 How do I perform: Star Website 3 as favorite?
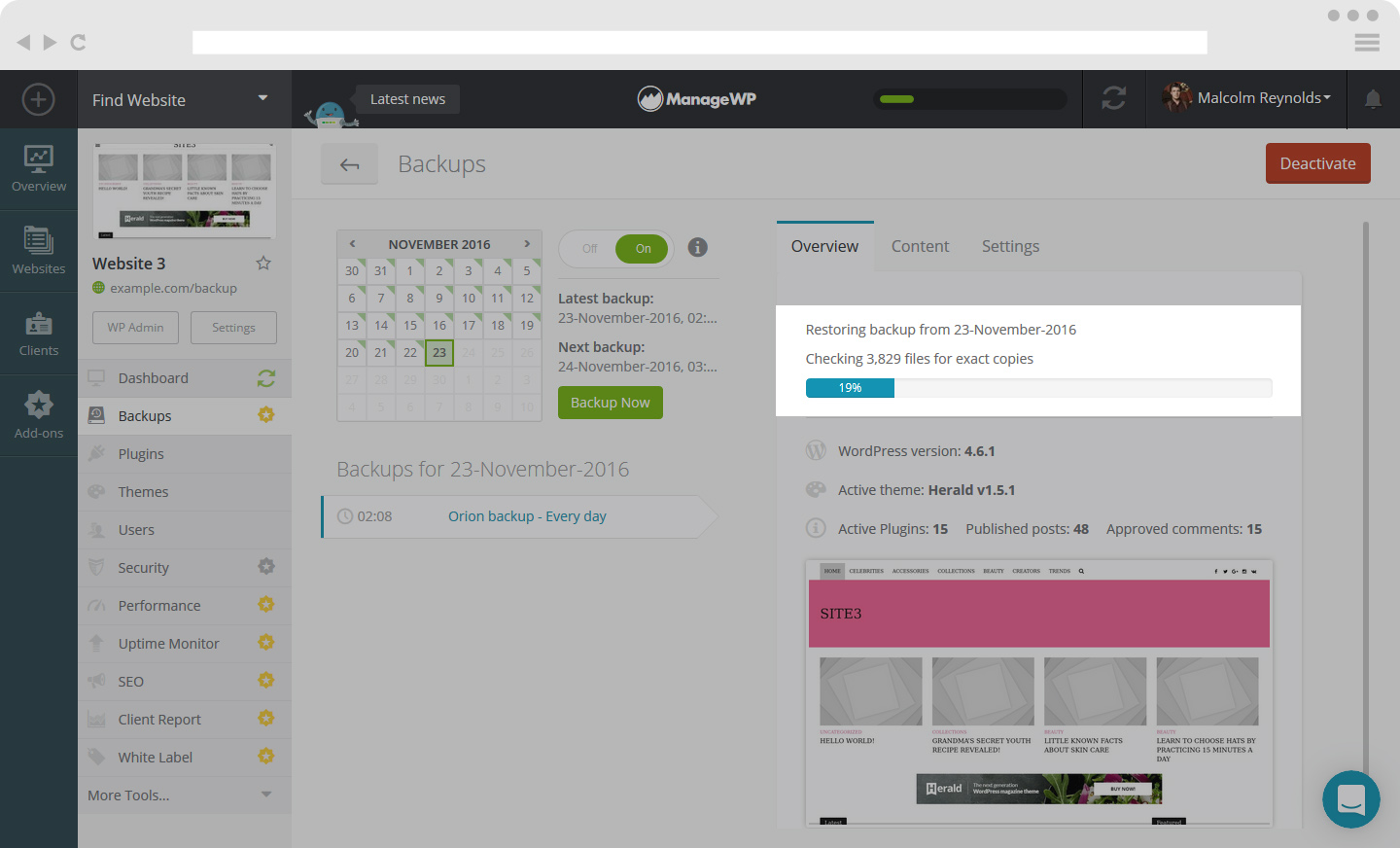pos(263,263)
